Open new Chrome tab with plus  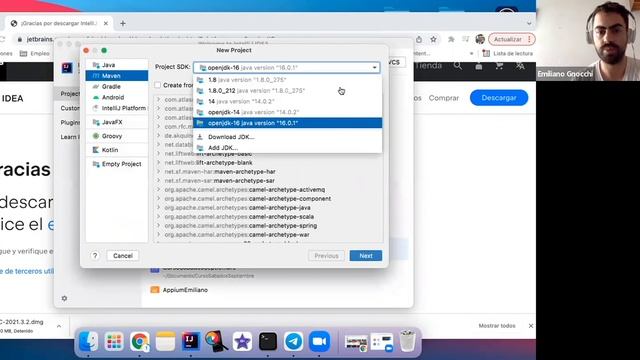[123, 23]
